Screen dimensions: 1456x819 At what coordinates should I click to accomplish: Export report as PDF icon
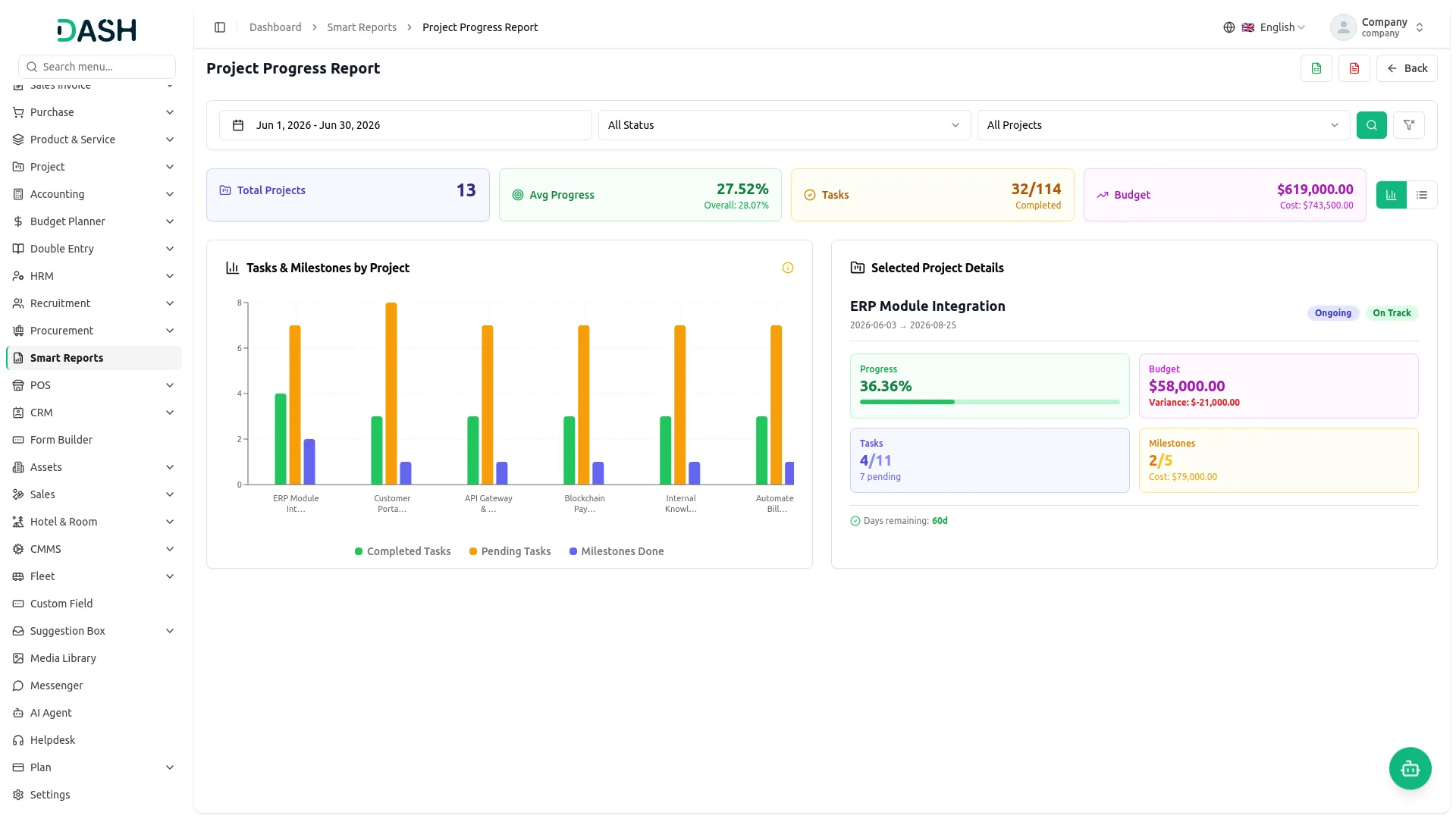pyautogui.click(x=1354, y=68)
